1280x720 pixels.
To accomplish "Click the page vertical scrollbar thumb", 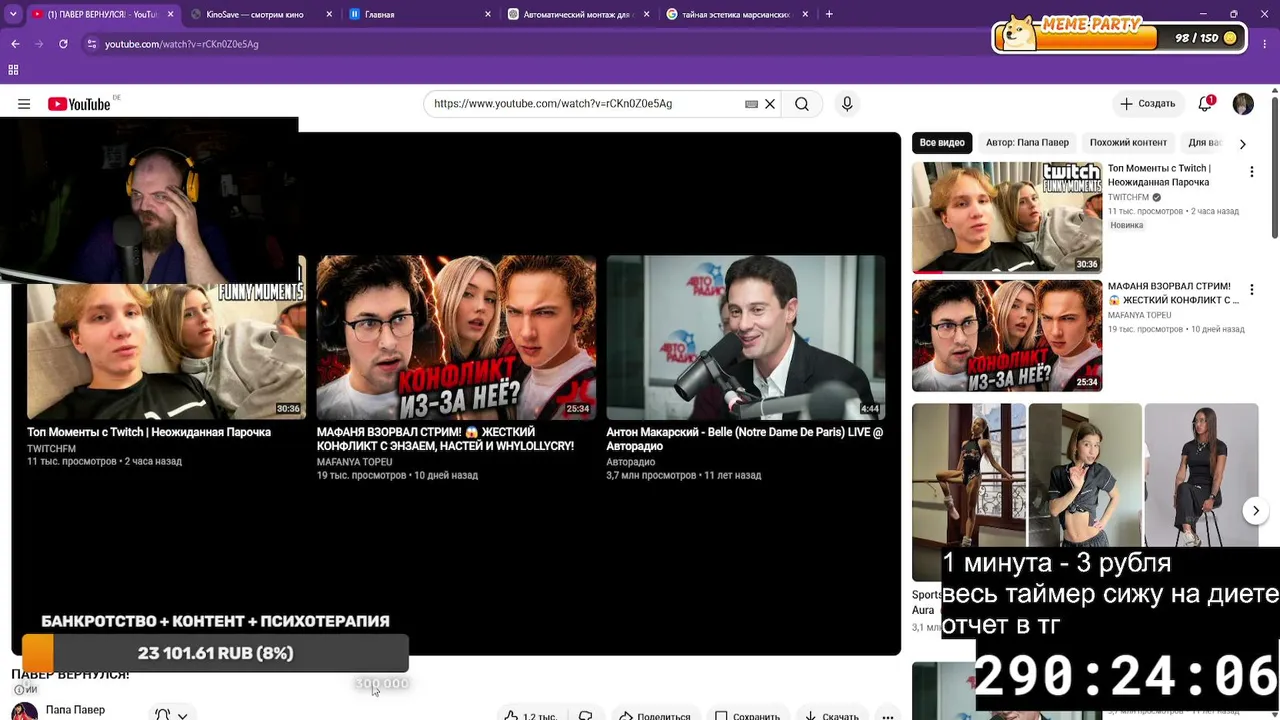I will pyautogui.click(x=1275, y=168).
